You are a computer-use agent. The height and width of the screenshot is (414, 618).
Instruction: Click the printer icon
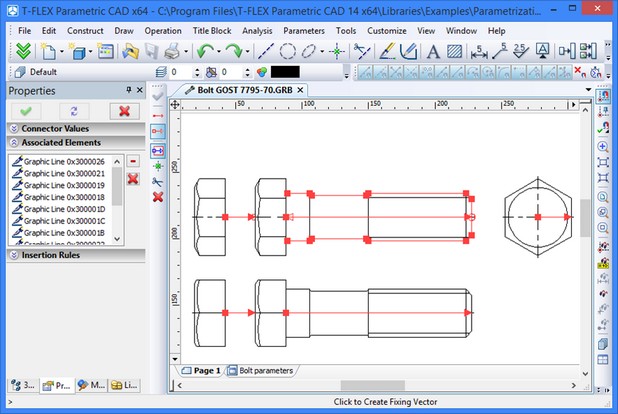point(172,51)
